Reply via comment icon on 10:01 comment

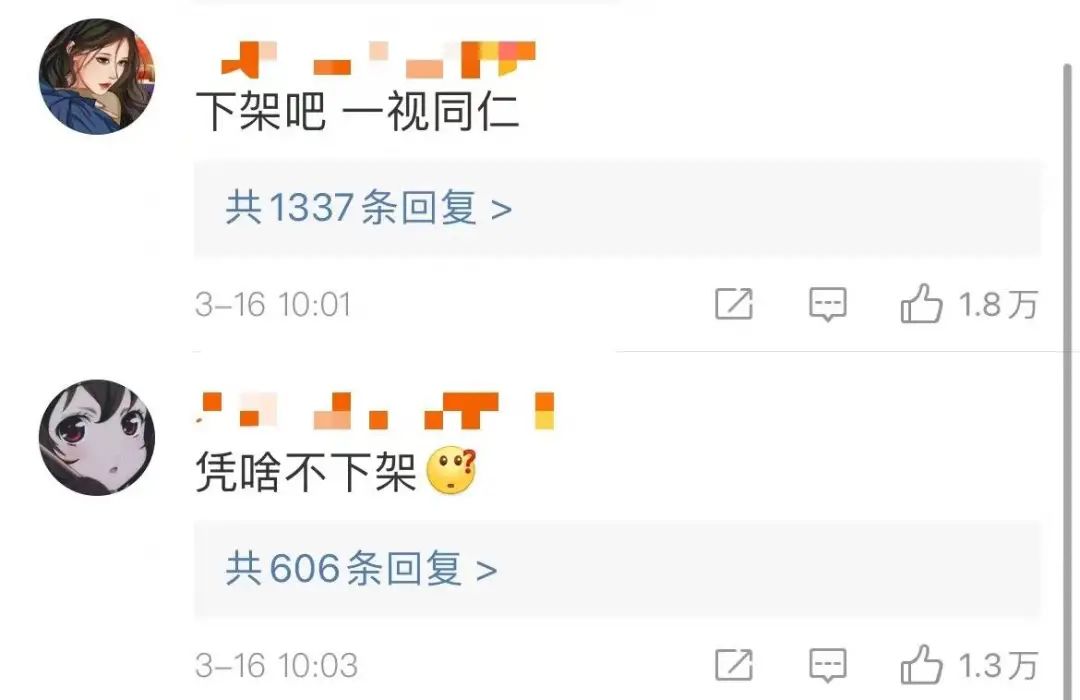827,304
